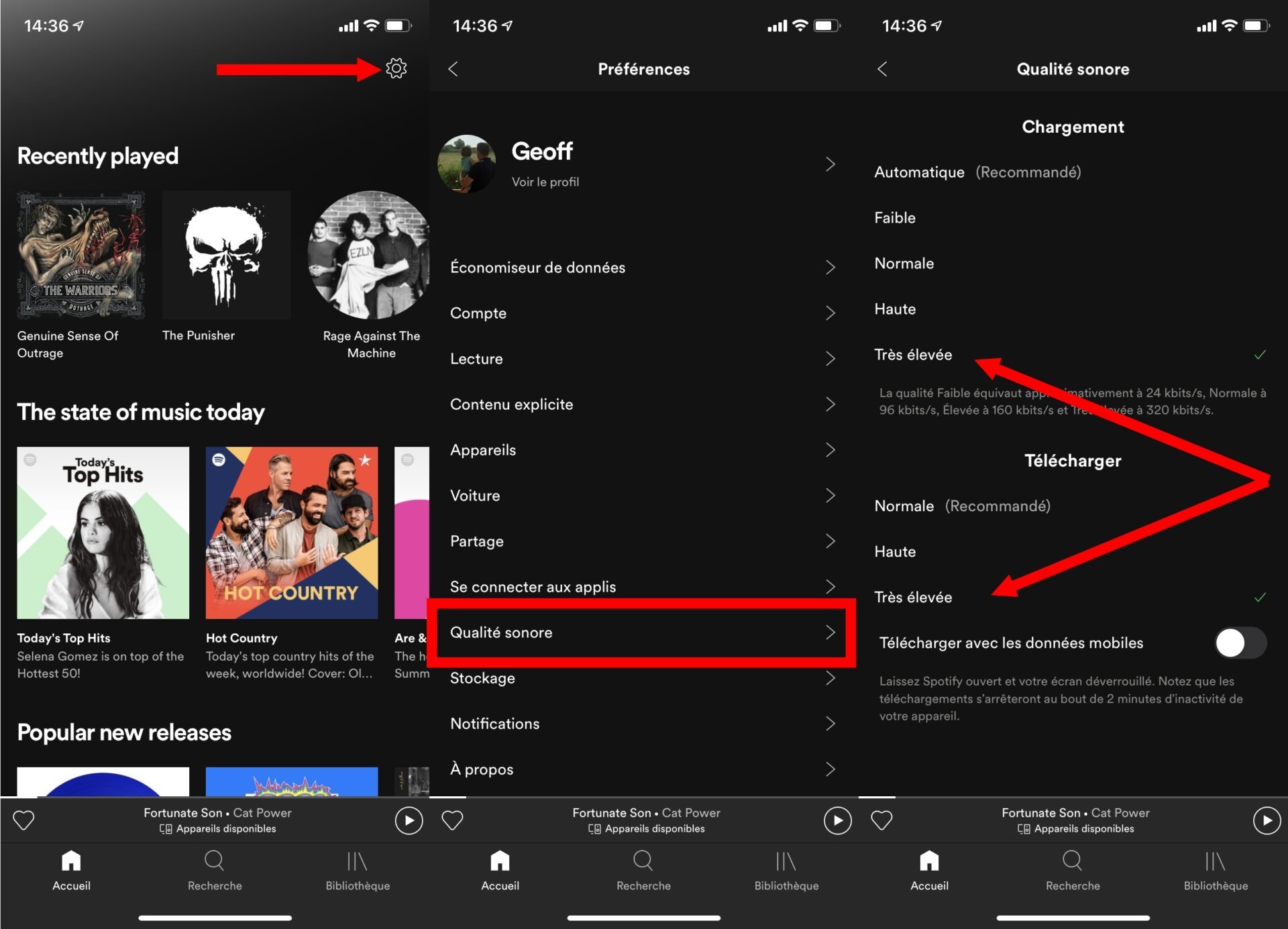Tap Geoff's profile picture

(x=467, y=164)
